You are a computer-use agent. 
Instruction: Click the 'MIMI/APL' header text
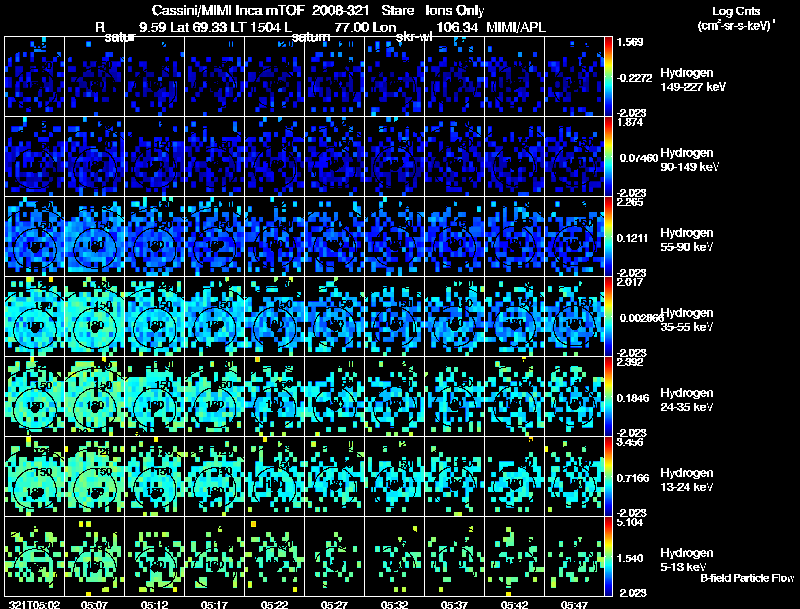516,27
